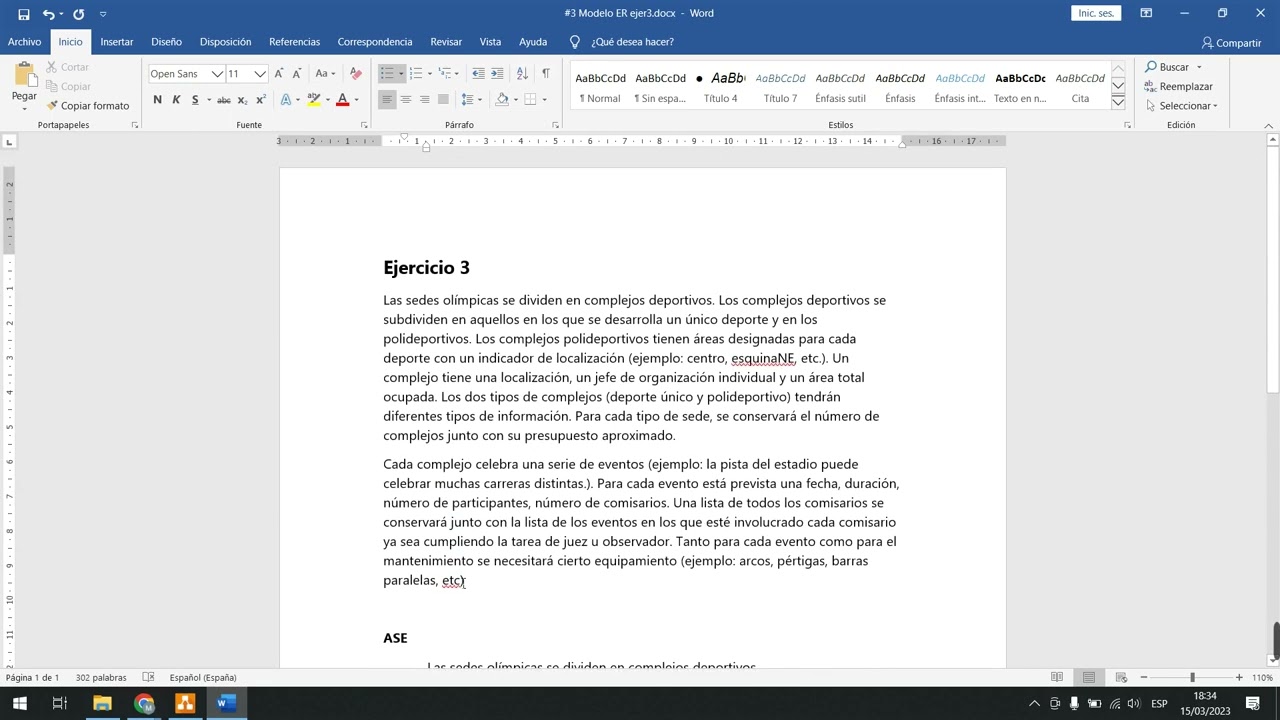
Task: Open spell check status icon
Action: click(148, 678)
